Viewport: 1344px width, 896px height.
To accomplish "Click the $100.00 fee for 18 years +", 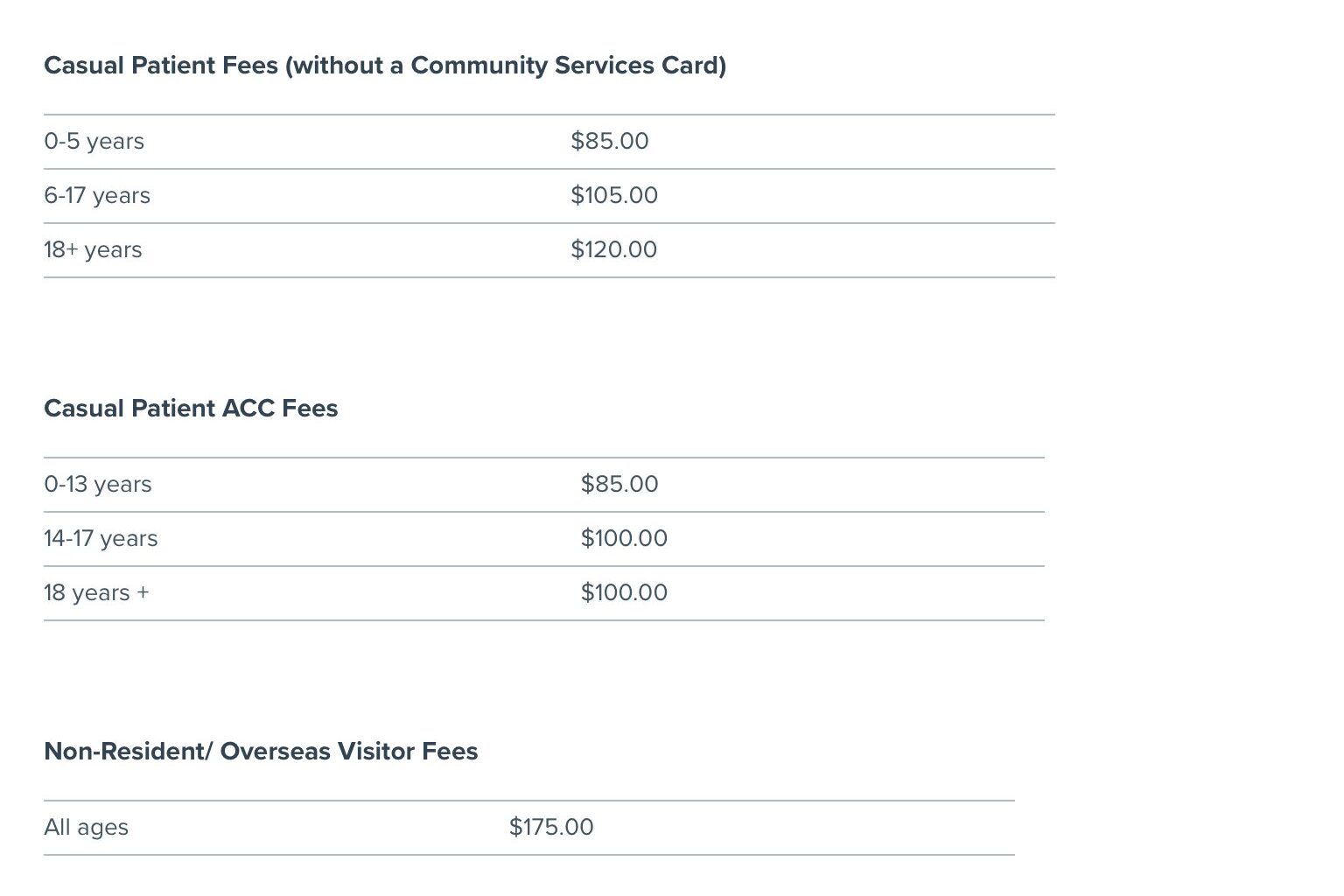I will tap(623, 592).
